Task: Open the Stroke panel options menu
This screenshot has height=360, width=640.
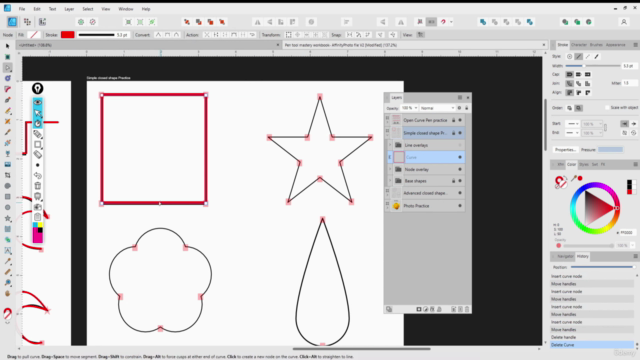Action: click(636, 45)
